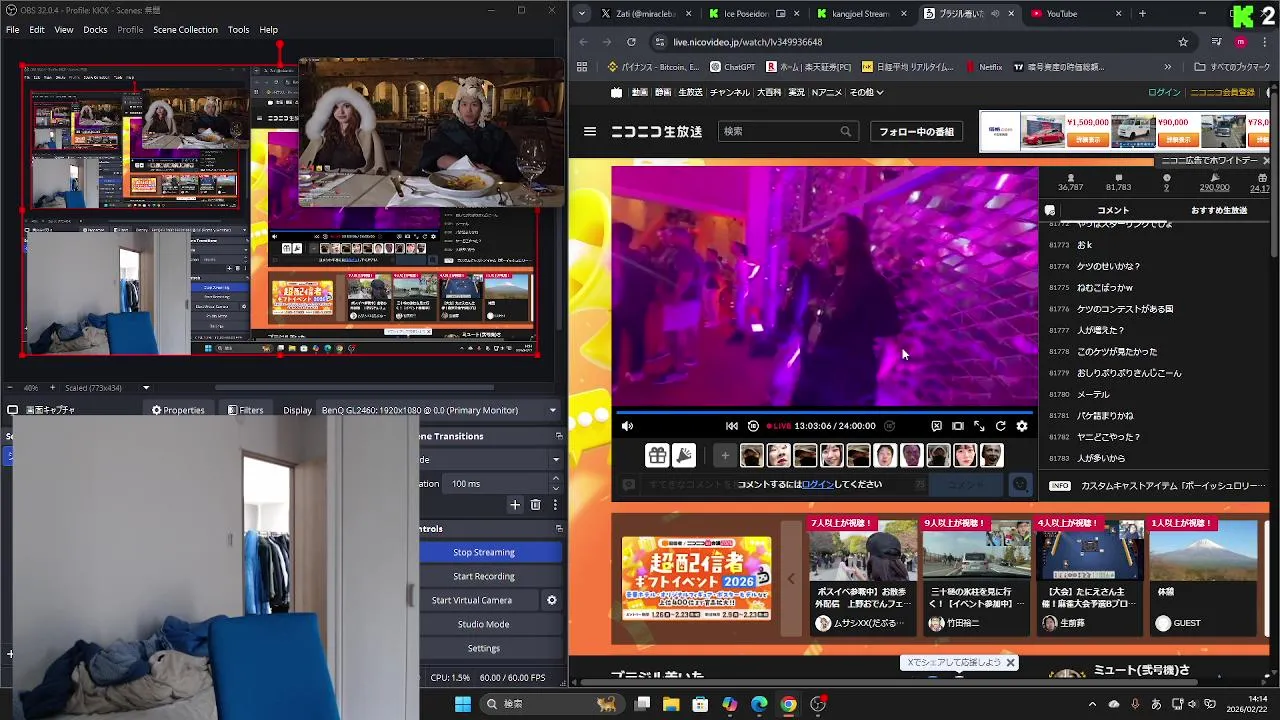Click Start Recording in OBS
The width and height of the screenshot is (1280, 720).
click(484, 576)
